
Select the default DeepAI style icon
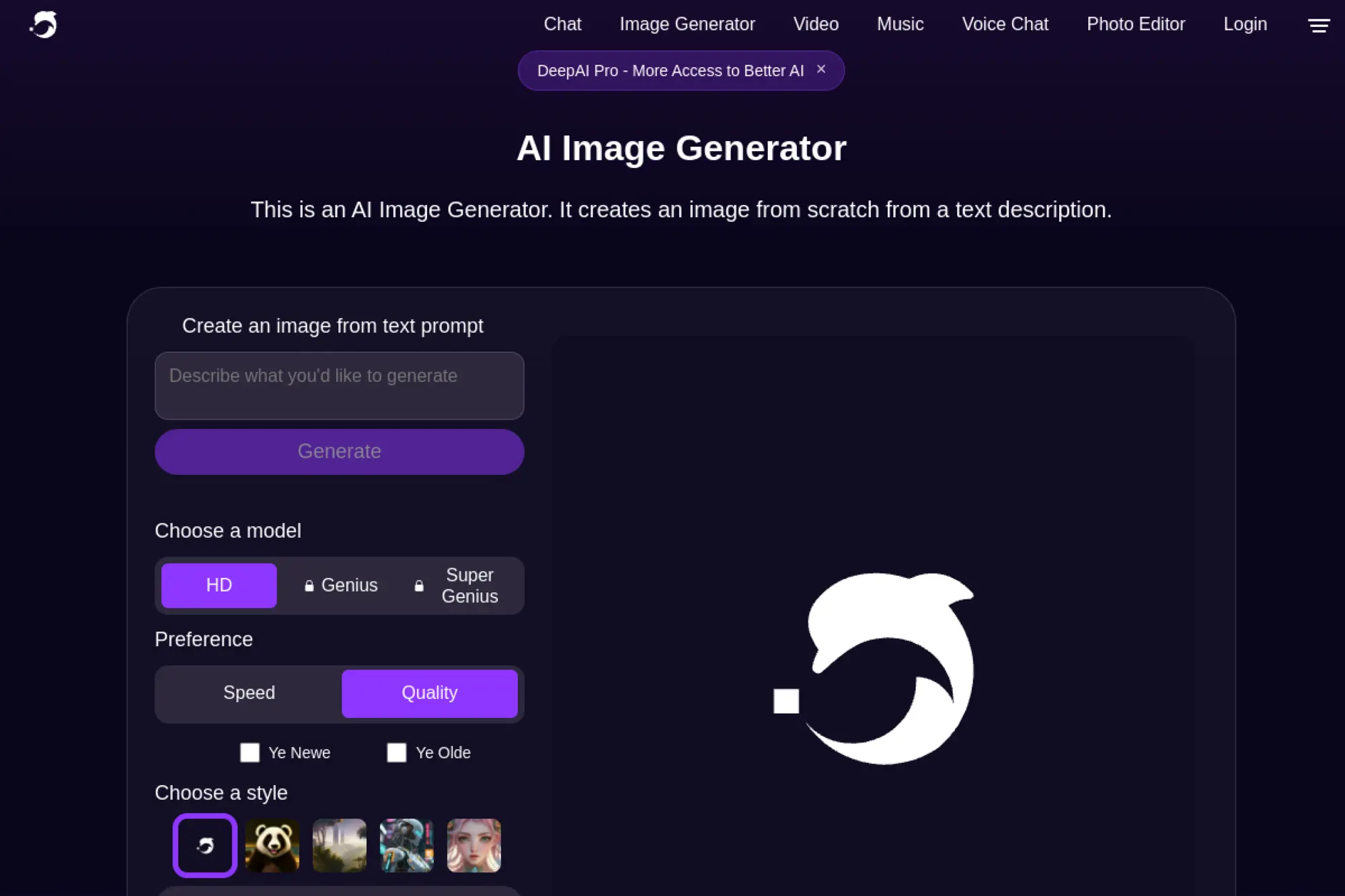click(x=204, y=846)
